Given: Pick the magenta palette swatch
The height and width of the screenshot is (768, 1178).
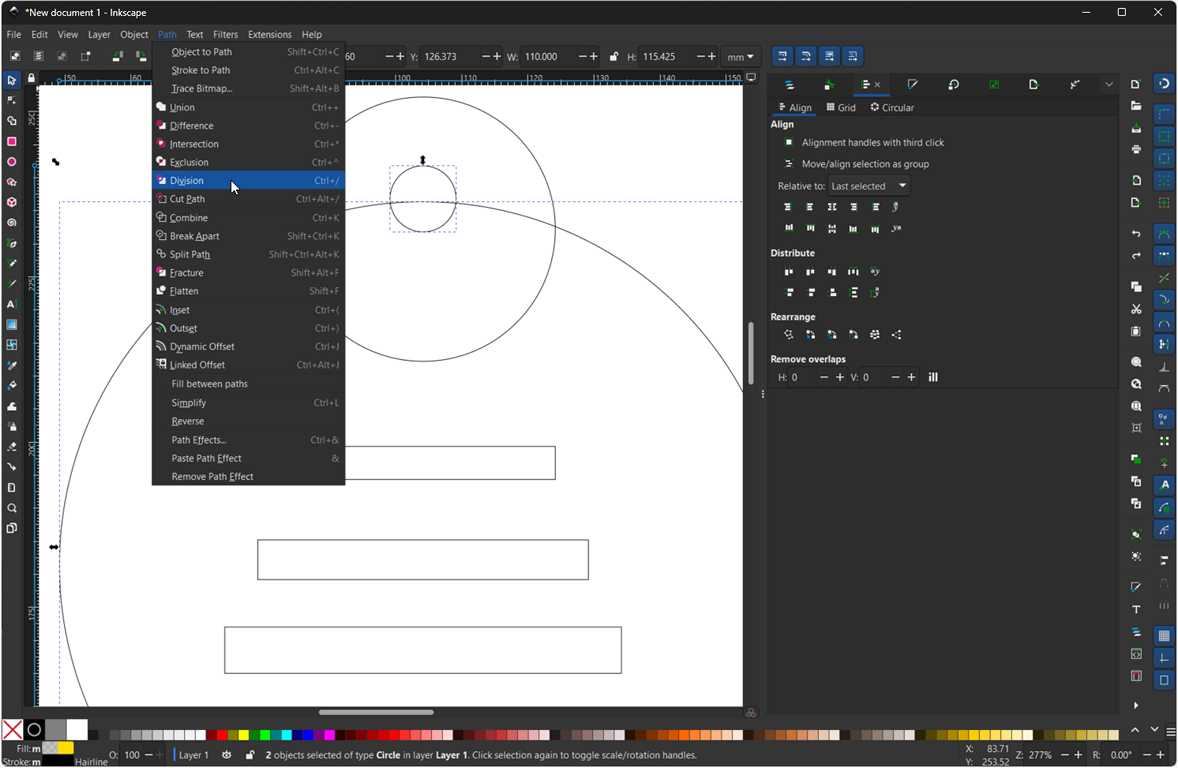Looking at the screenshot, I should (329, 735).
